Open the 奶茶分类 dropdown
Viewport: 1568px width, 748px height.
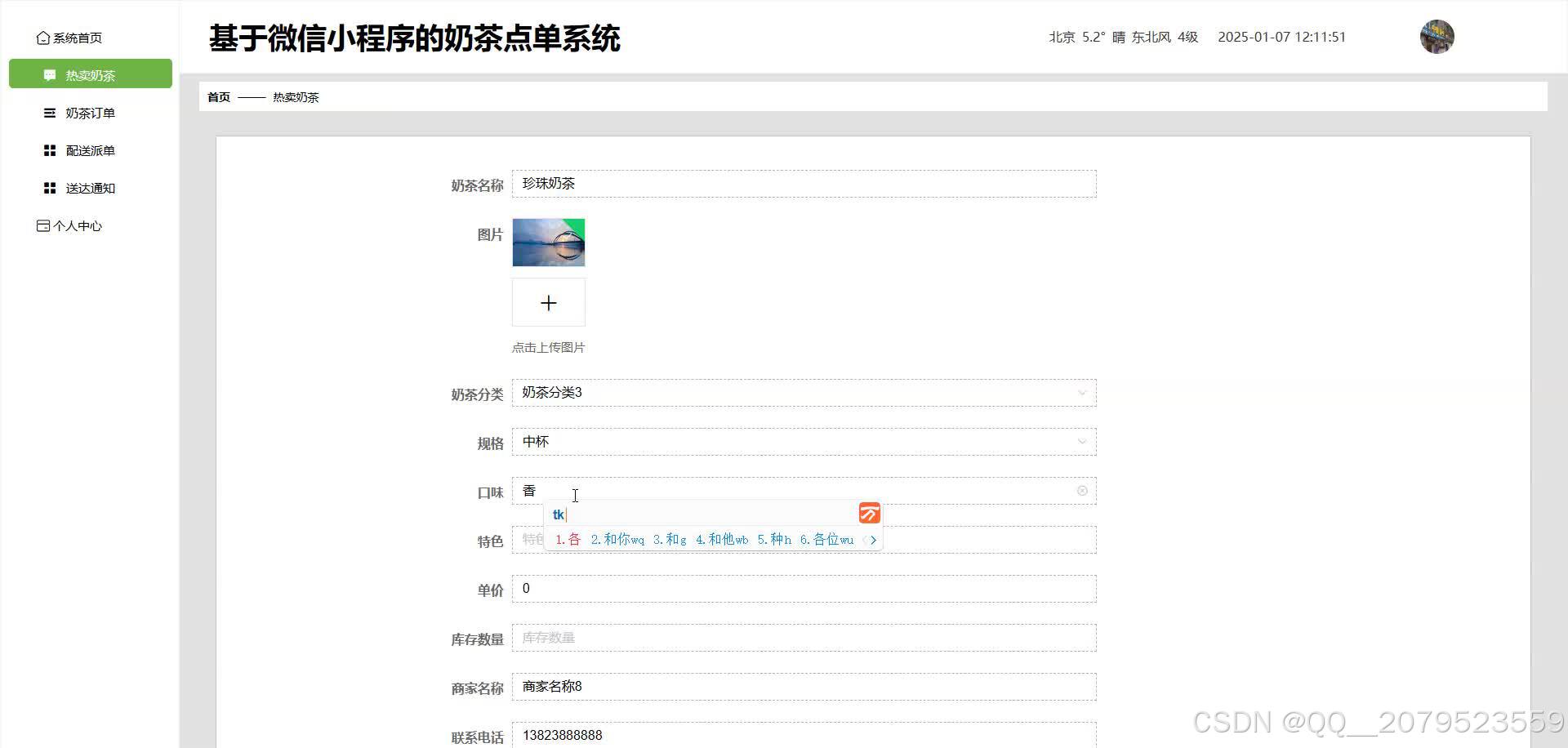(1081, 393)
